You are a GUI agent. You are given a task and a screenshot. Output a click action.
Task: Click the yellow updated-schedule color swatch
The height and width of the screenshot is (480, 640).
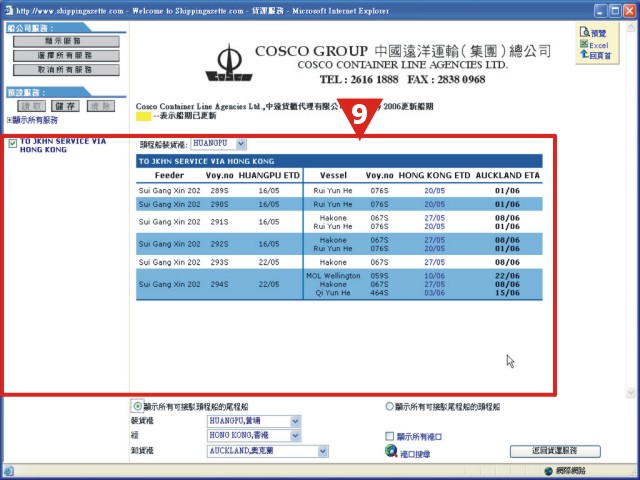143,116
